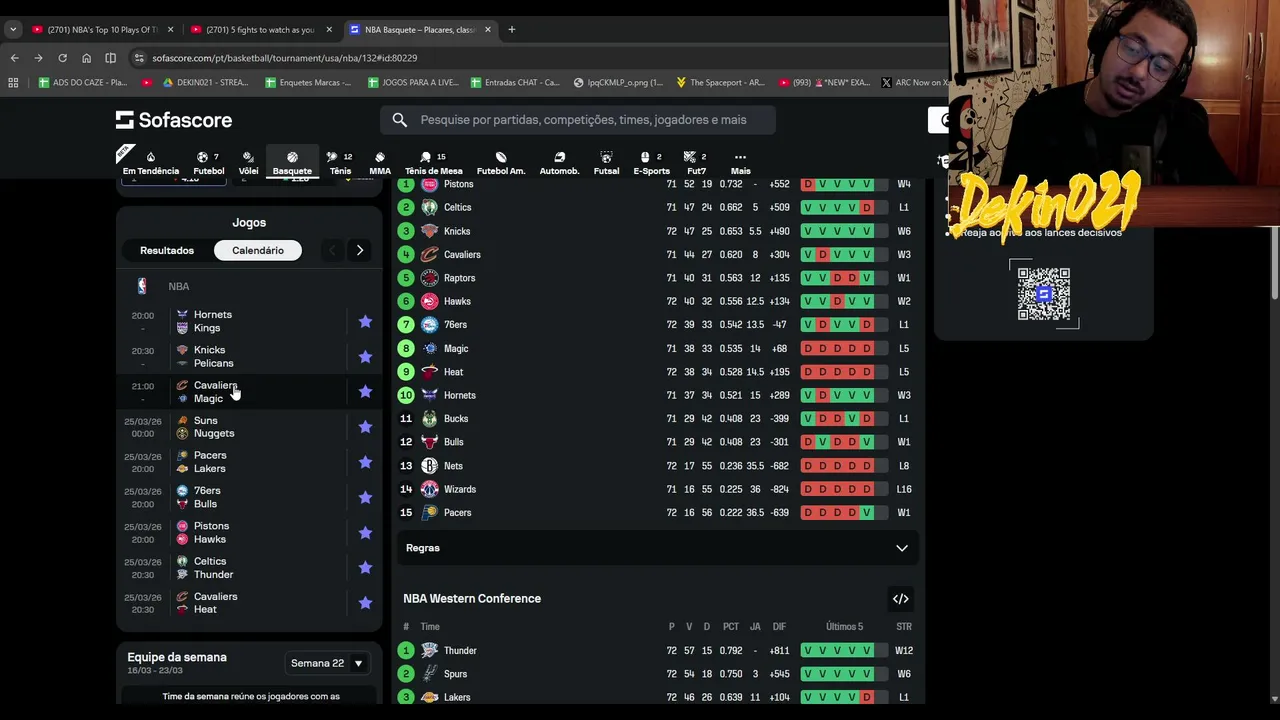Select the Automob. sport icon
Image resolution: width=1280 pixels, height=720 pixels.
559,163
